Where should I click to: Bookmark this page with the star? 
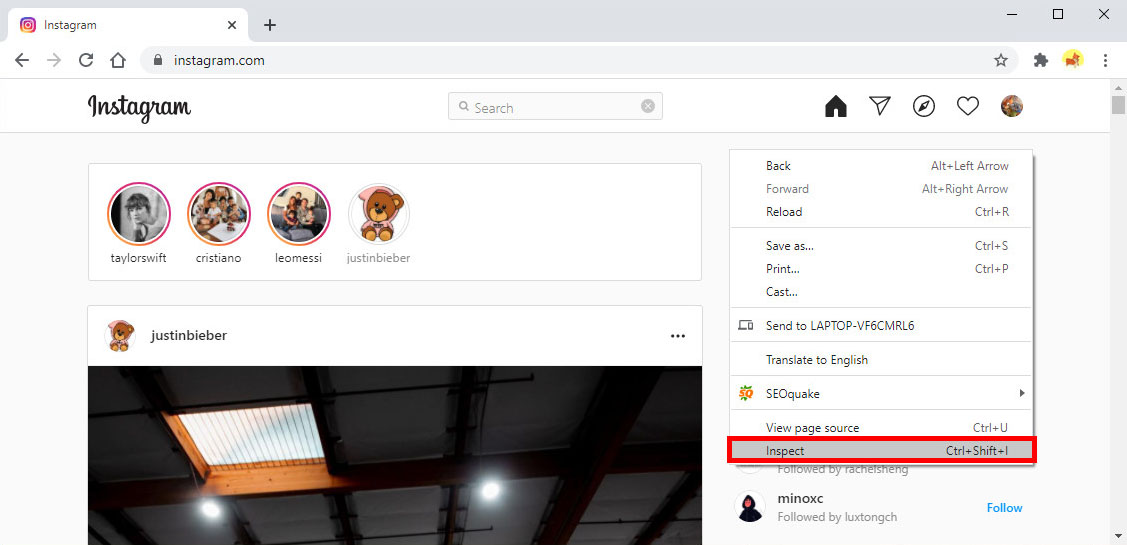pyautogui.click(x=1000, y=60)
